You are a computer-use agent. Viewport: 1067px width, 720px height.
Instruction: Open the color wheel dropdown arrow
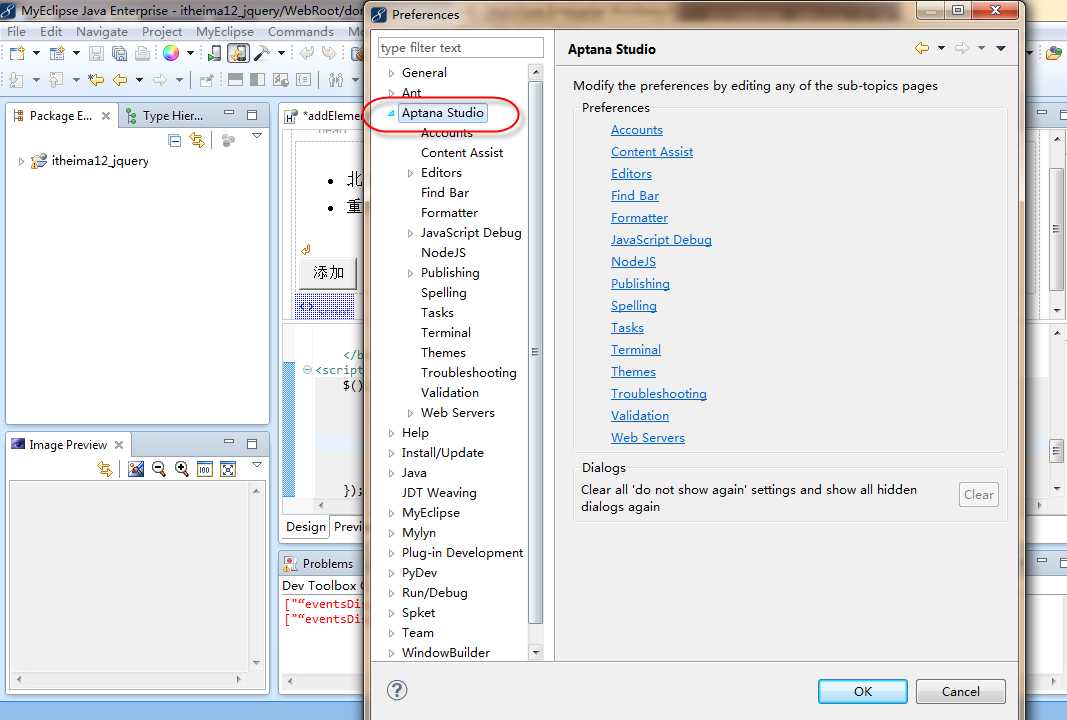pyautogui.click(x=190, y=53)
